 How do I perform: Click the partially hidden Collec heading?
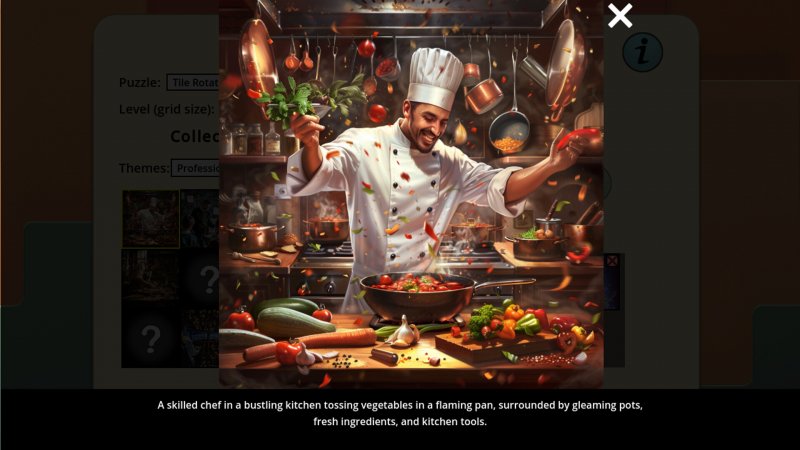pyautogui.click(x=194, y=136)
